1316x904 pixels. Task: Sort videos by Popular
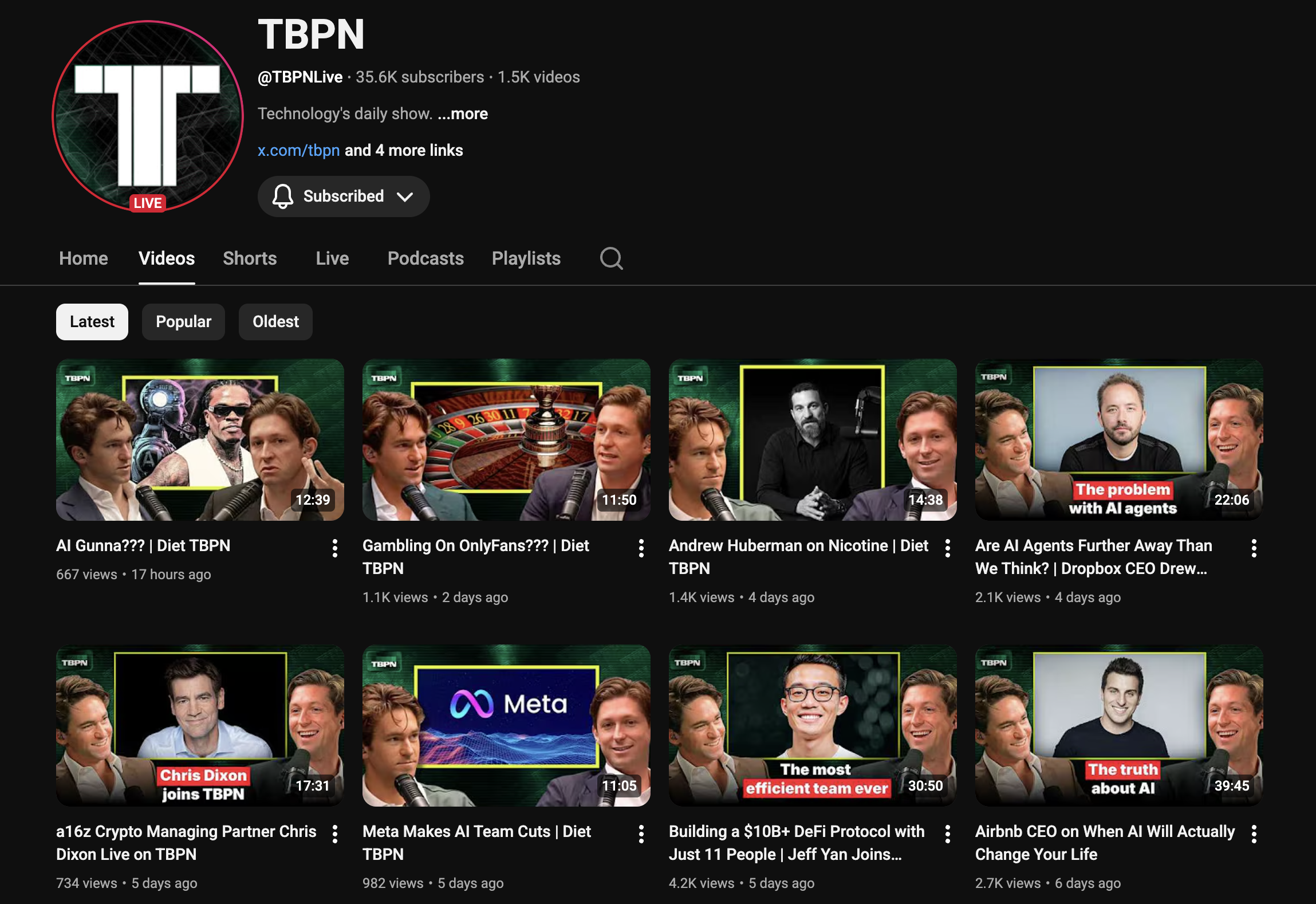pyautogui.click(x=183, y=322)
